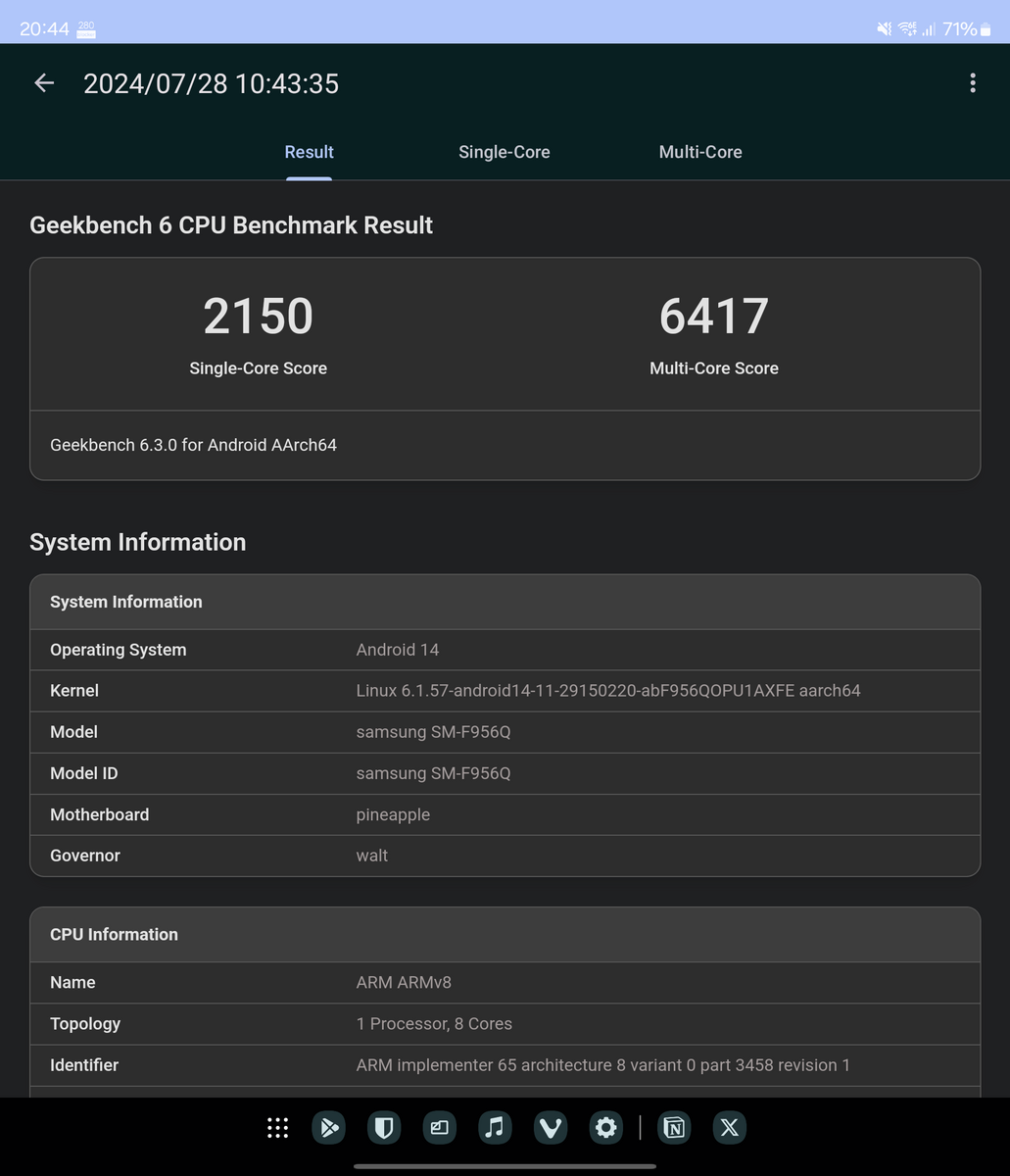The height and width of the screenshot is (1176, 1010).
Task: Tap the Model row's samsung SM-F956Q value
Action: click(433, 732)
